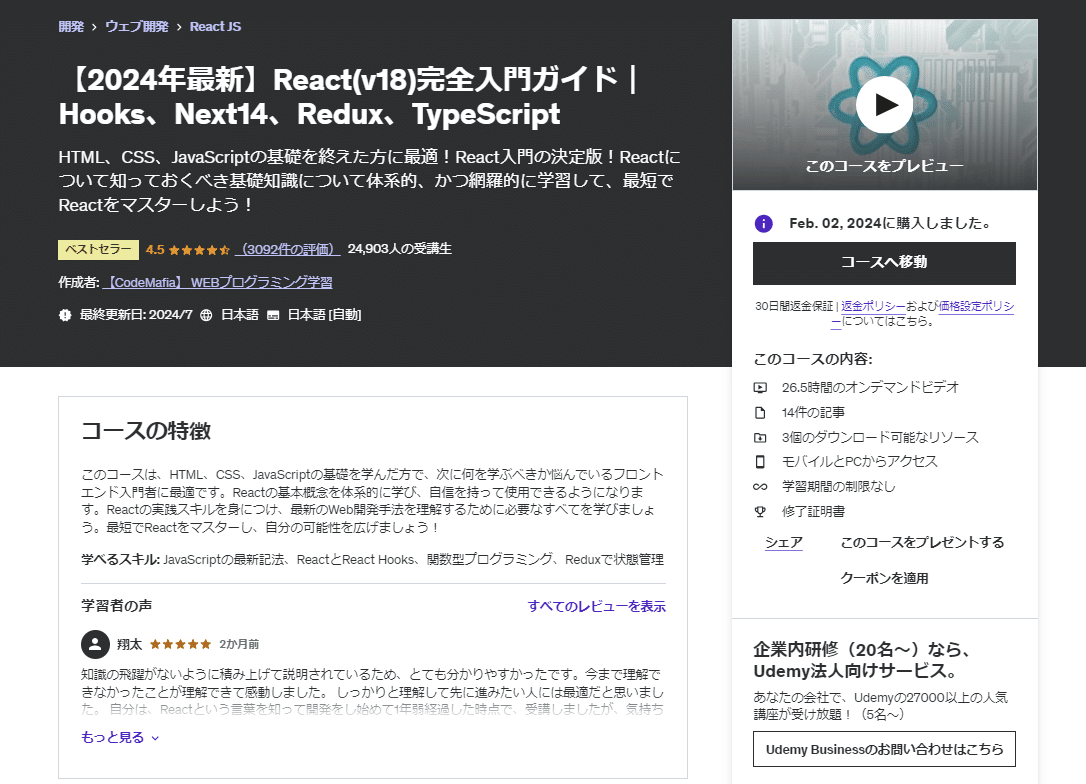1086x784 pixels.
Task: Click the コースの特徴 heading
Action: tap(146, 431)
